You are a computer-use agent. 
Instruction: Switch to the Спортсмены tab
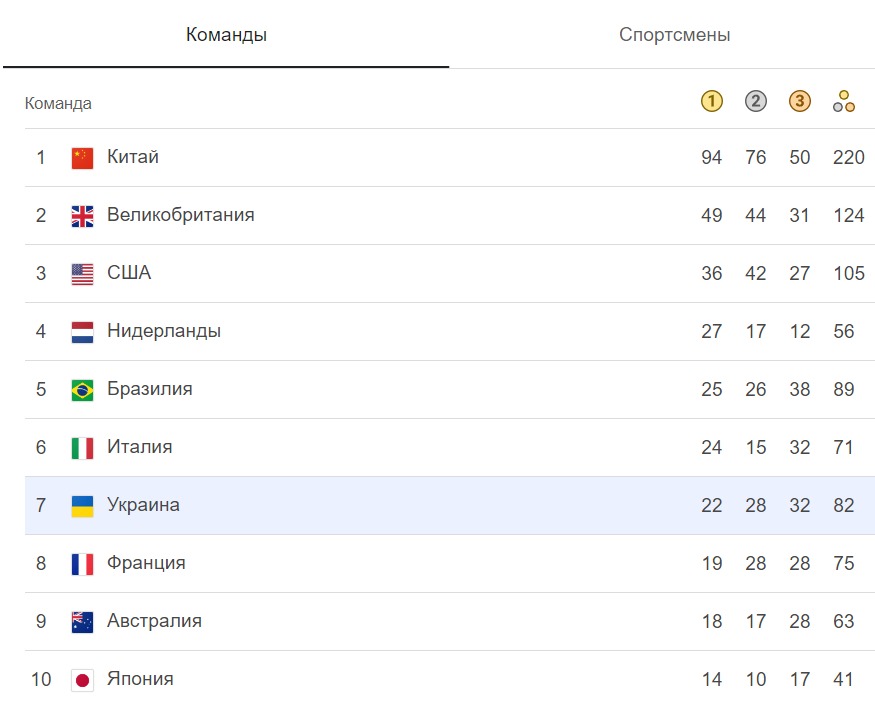(x=674, y=36)
